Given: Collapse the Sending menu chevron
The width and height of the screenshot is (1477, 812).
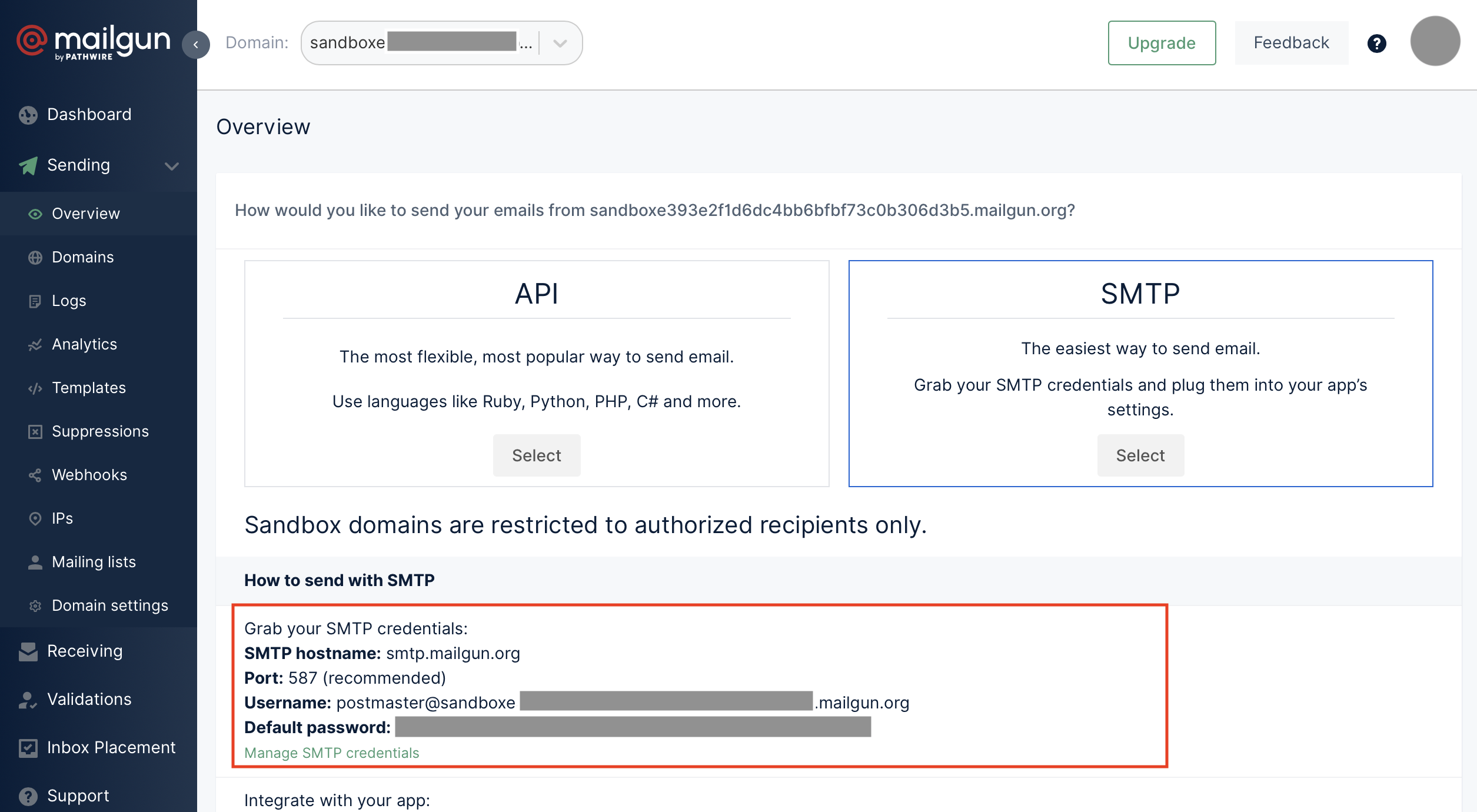Looking at the screenshot, I should pyautogui.click(x=172, y=166).
